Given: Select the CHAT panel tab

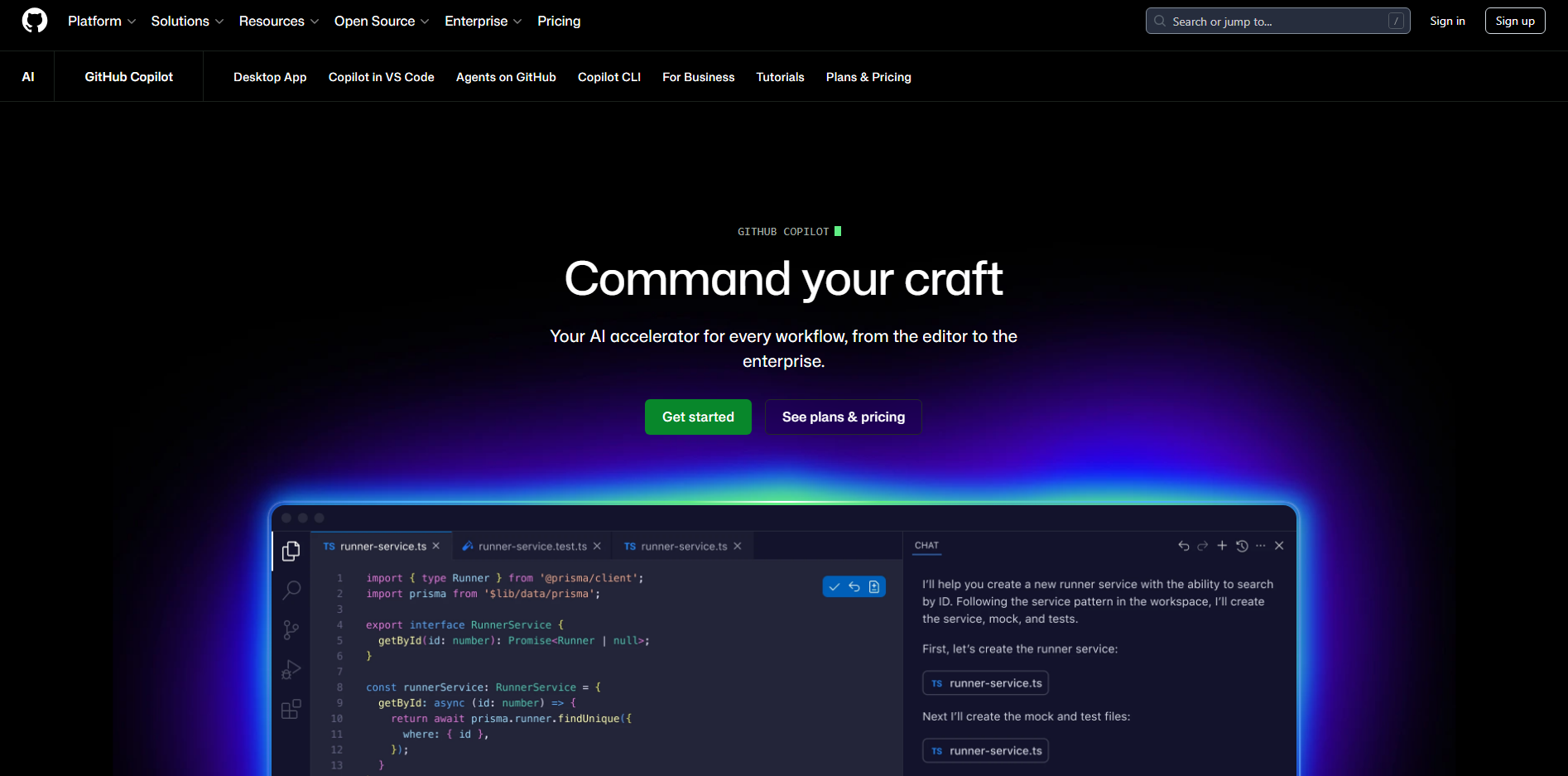Looking at the screenshot, I should tap(927, 545).
